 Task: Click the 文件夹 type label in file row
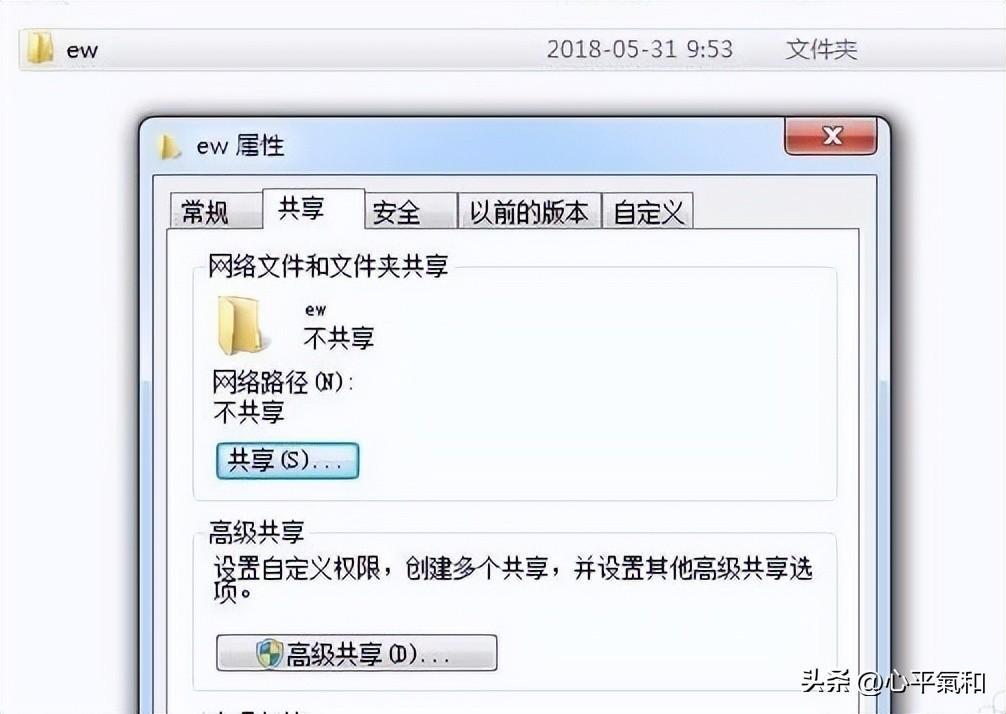click(821, 49)
